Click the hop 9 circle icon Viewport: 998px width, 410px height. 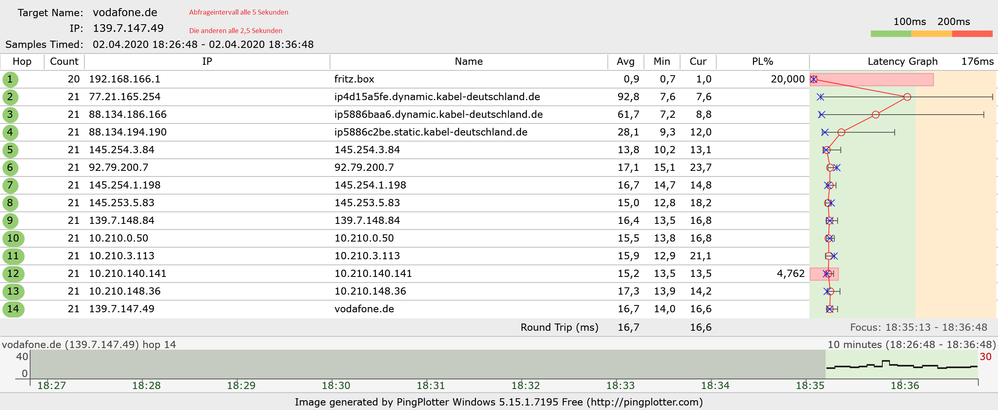pyautogui.click(x=11, y=220)
